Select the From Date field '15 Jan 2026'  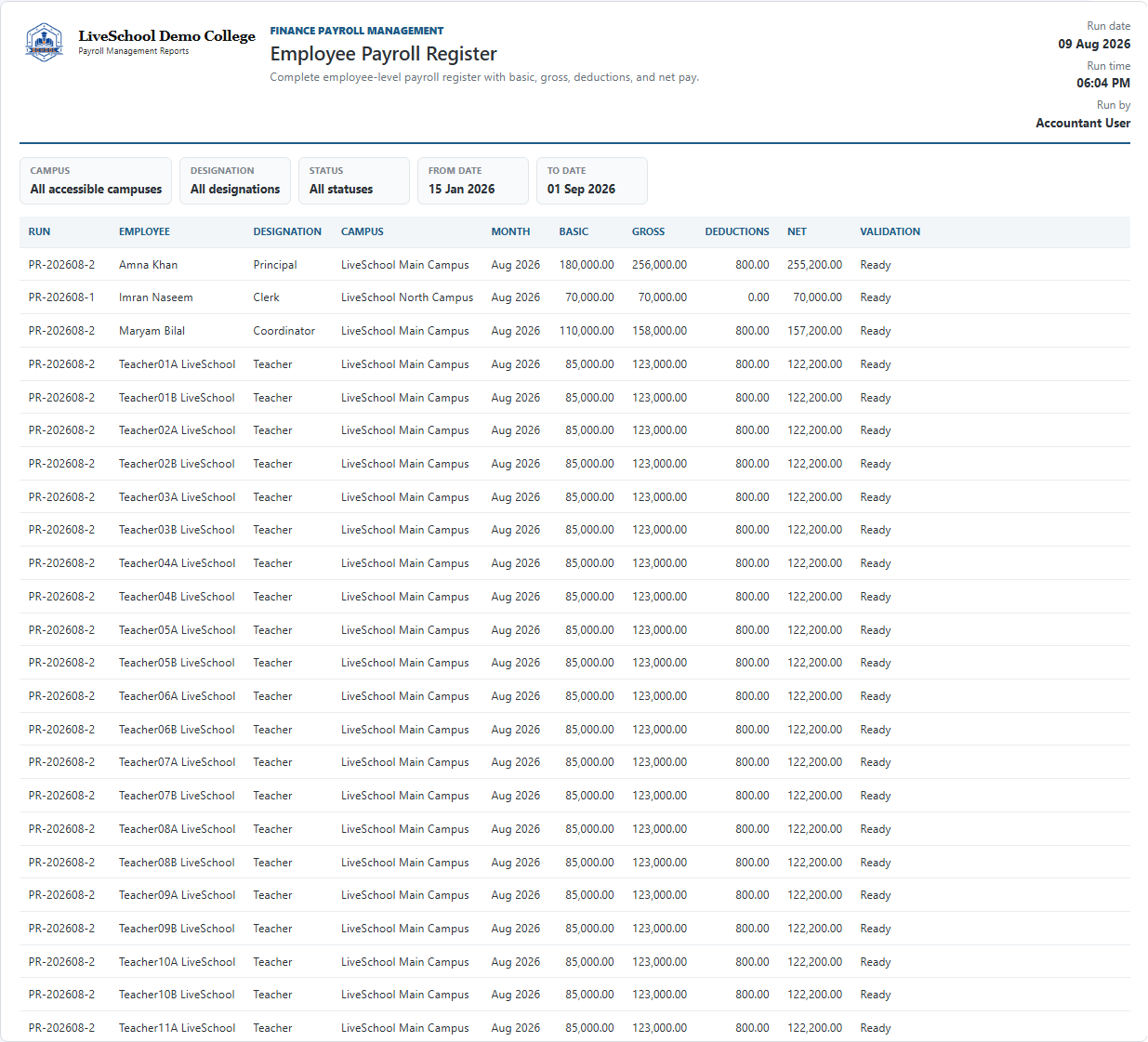(473, 180)
